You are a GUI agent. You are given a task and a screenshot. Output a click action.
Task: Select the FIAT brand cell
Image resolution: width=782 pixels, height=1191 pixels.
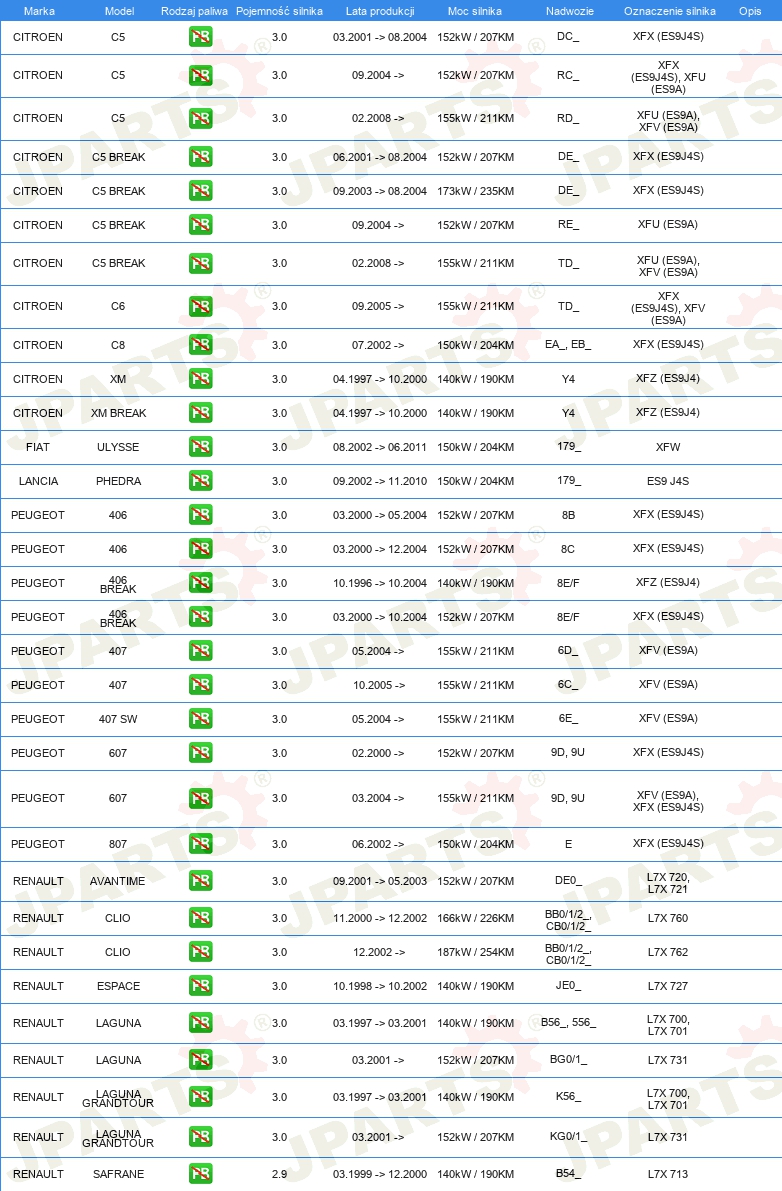[x=38, y=447]
